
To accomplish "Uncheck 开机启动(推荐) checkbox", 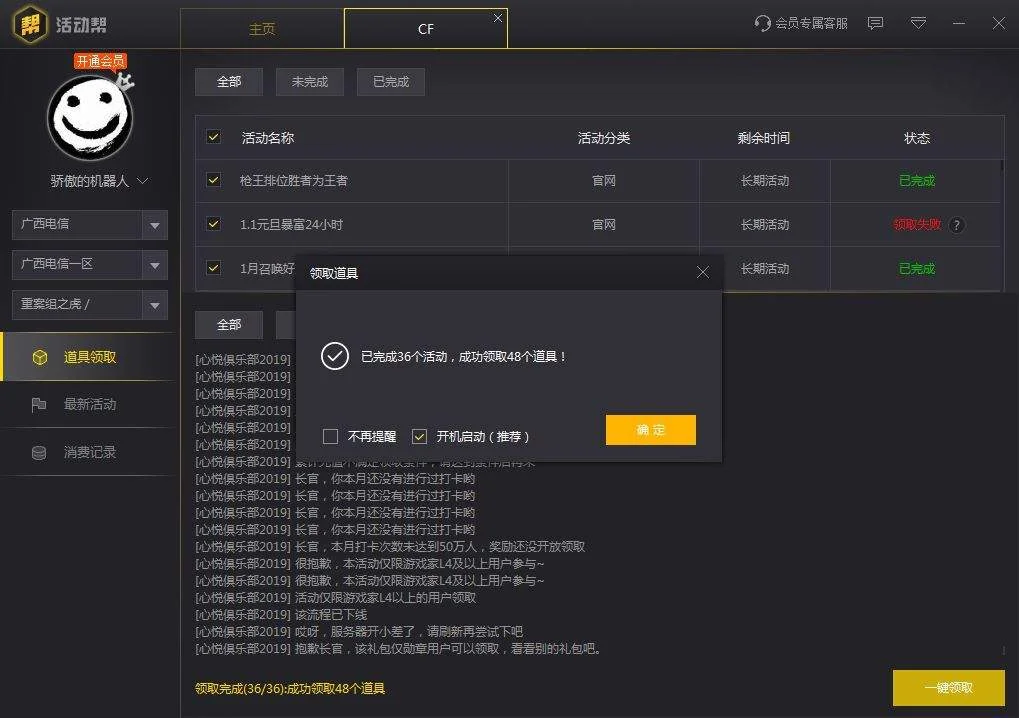I will click(x=420, y=436).
